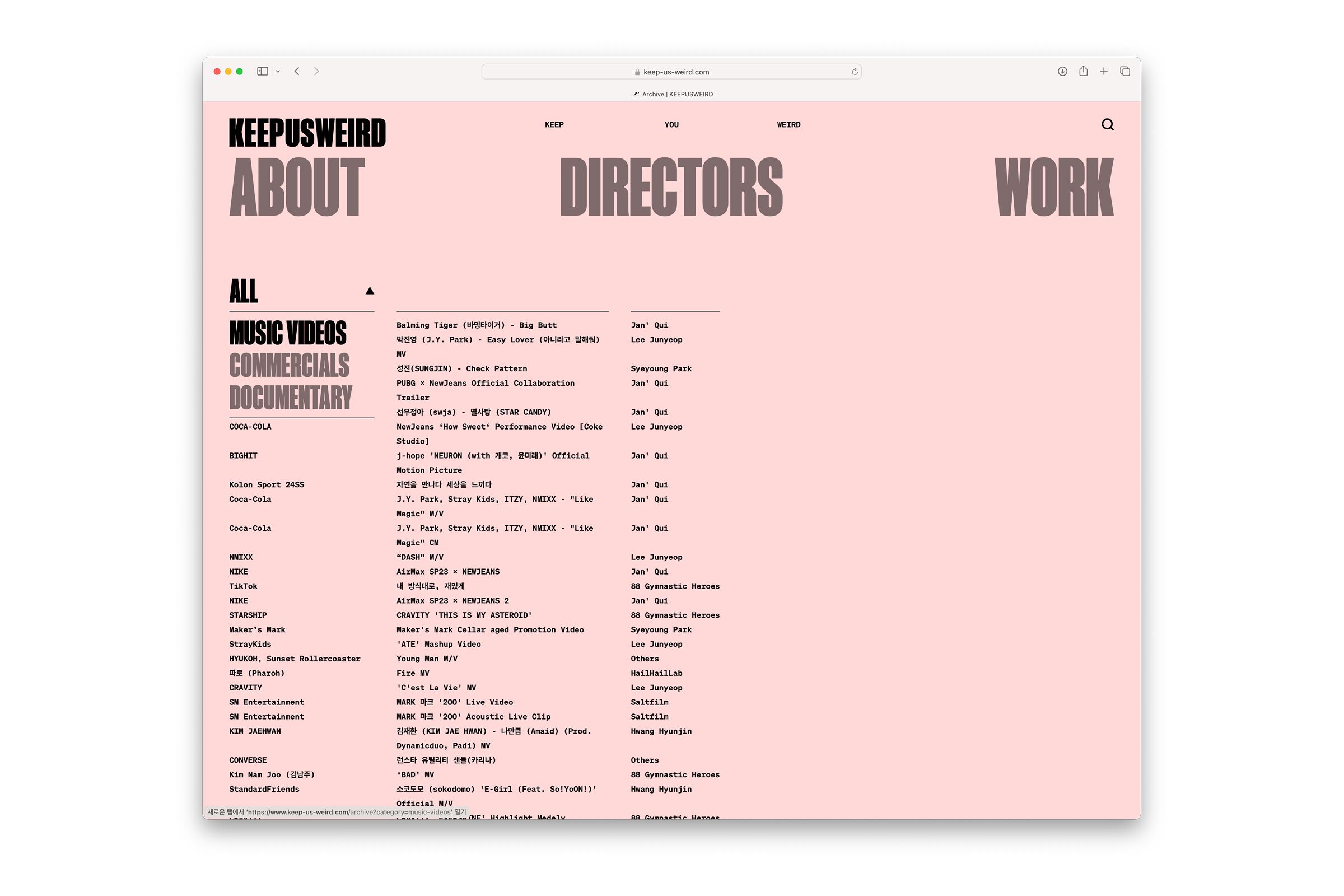Select MUSIC VIDEOS category filter
Image resolution: width=1344 pixels, height=896 pixels.
287,333
